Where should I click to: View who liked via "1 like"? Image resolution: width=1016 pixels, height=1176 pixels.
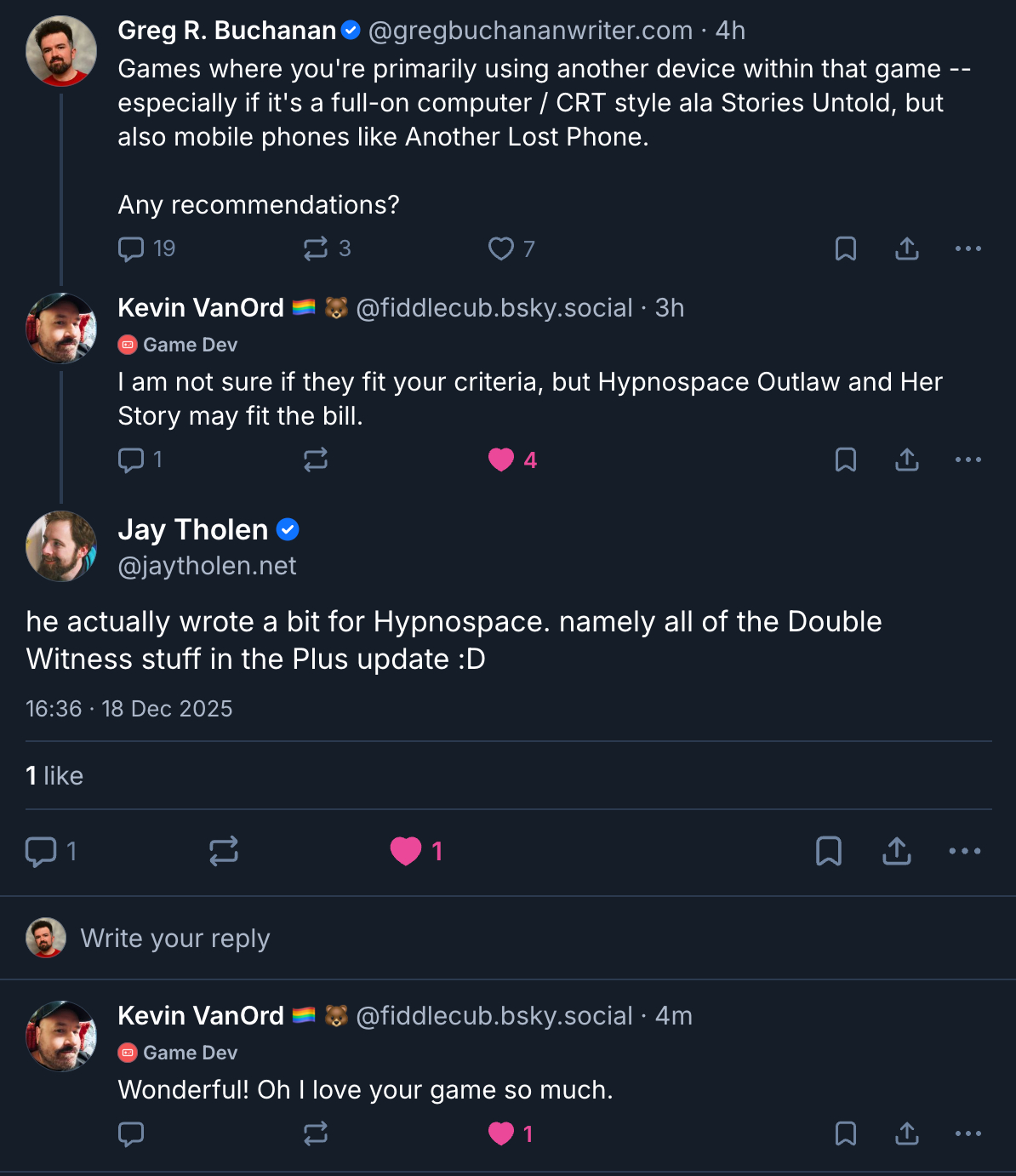[54, 776]
